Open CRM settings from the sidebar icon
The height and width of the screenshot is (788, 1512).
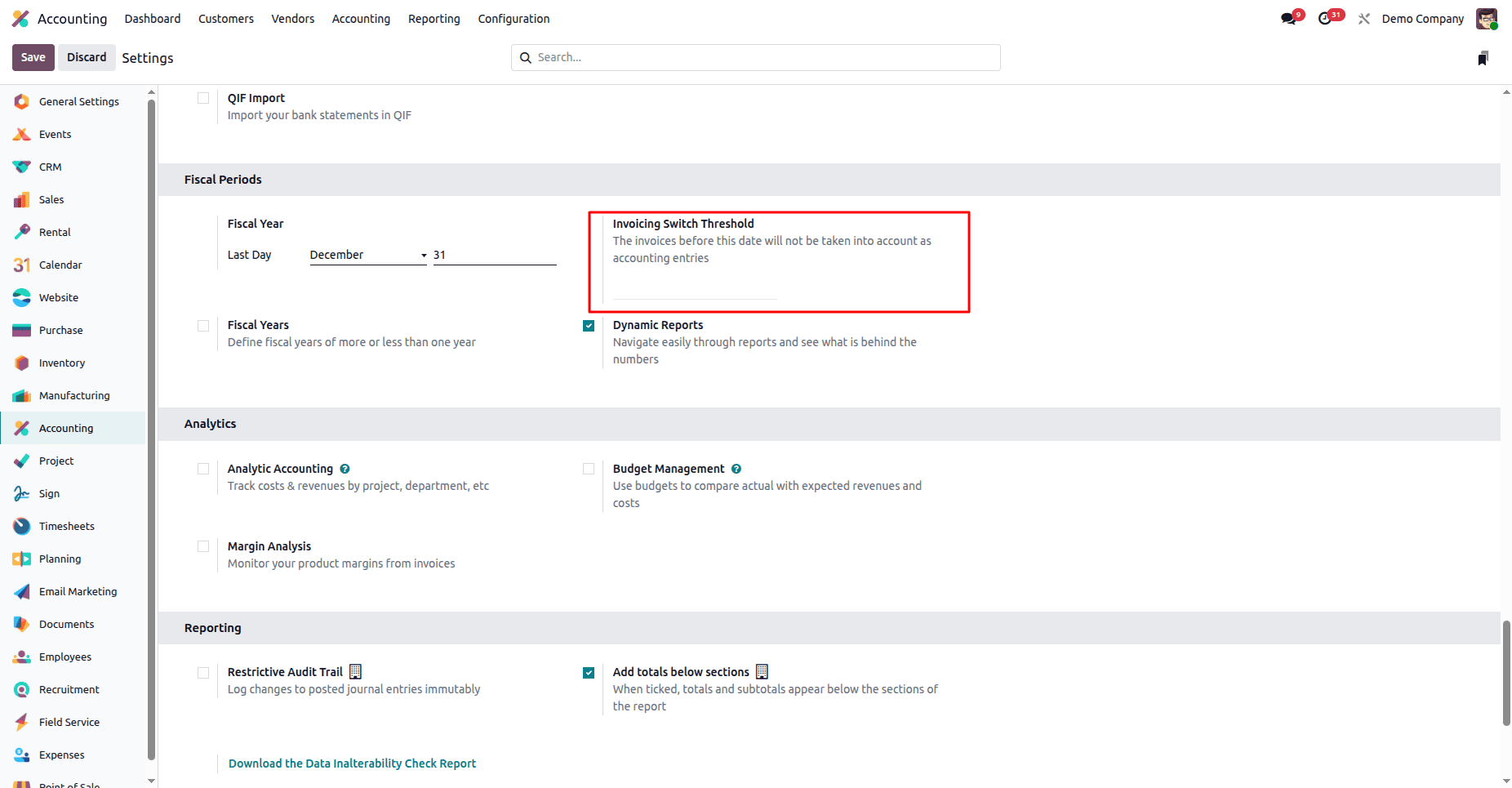click(22, 167)
